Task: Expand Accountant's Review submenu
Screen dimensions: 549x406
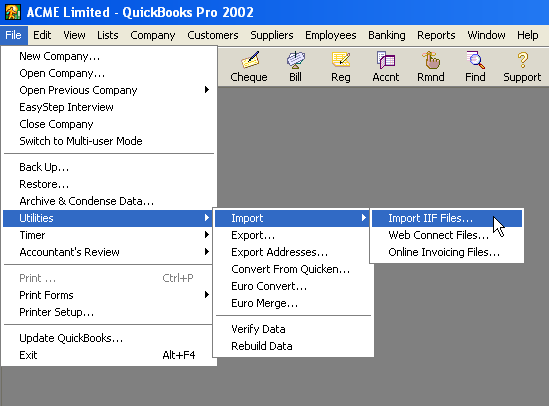Action: click(109, 252)
